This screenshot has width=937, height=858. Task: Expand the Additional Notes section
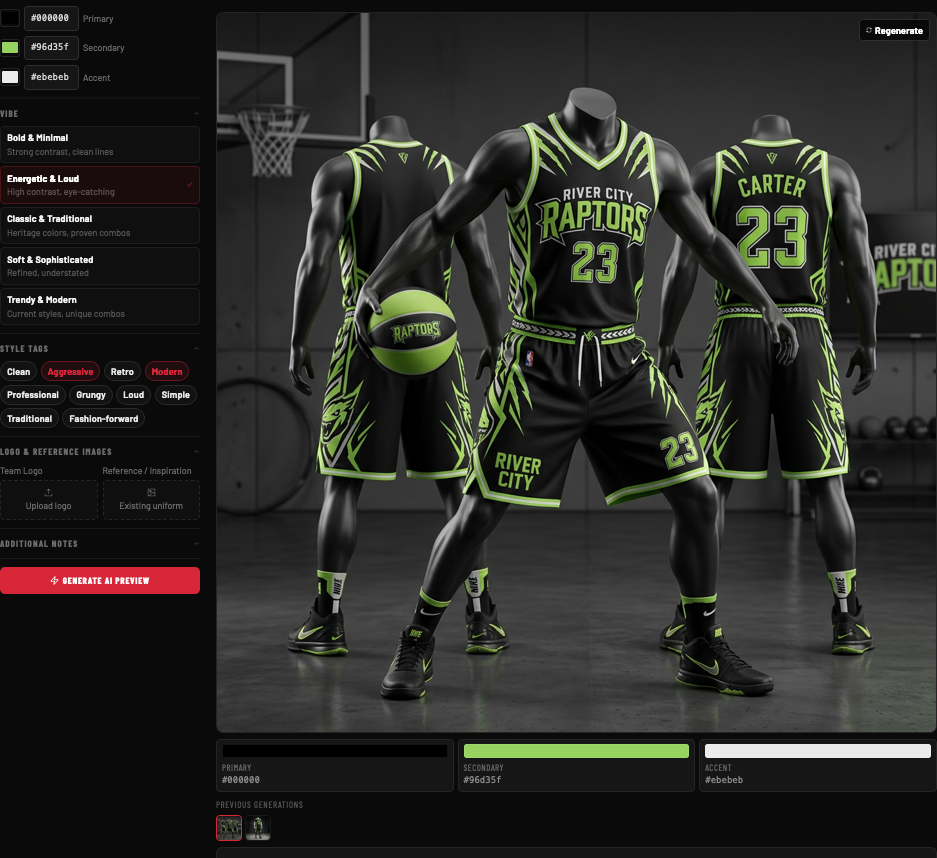[196, 544]
